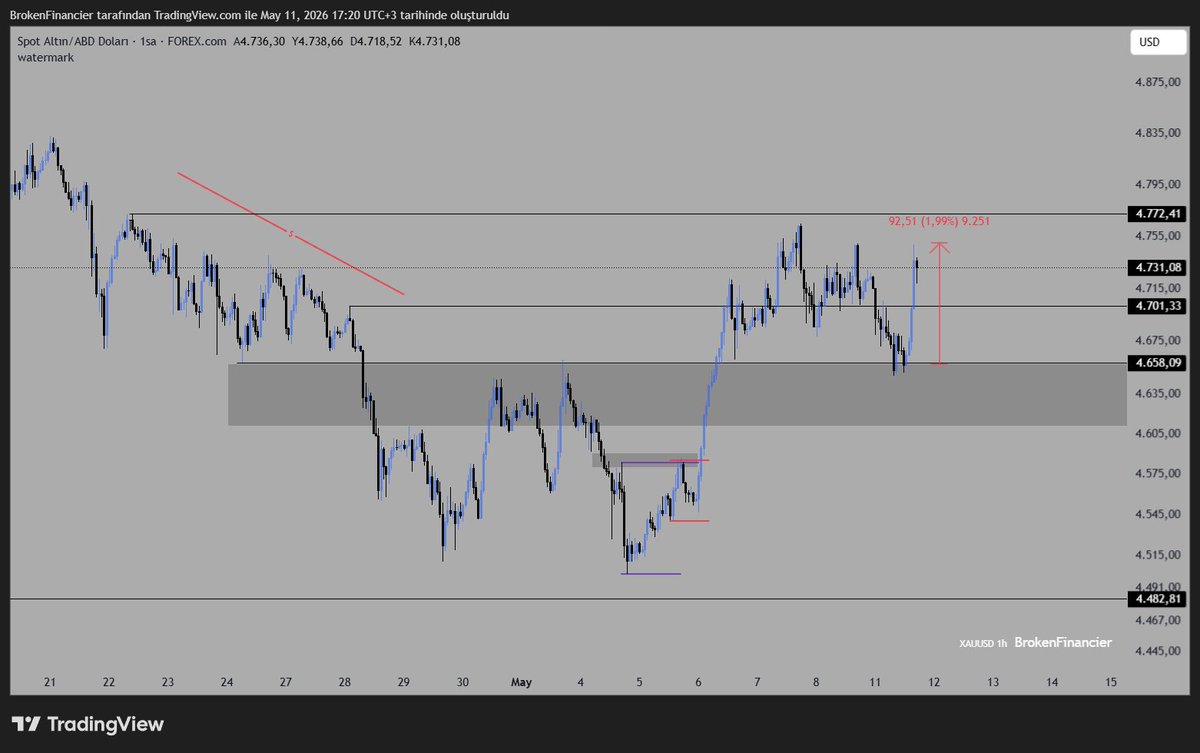Screen dimensions: 1200x753
Task: Click the close value "K4.731,08"
Action: (435, 42)
